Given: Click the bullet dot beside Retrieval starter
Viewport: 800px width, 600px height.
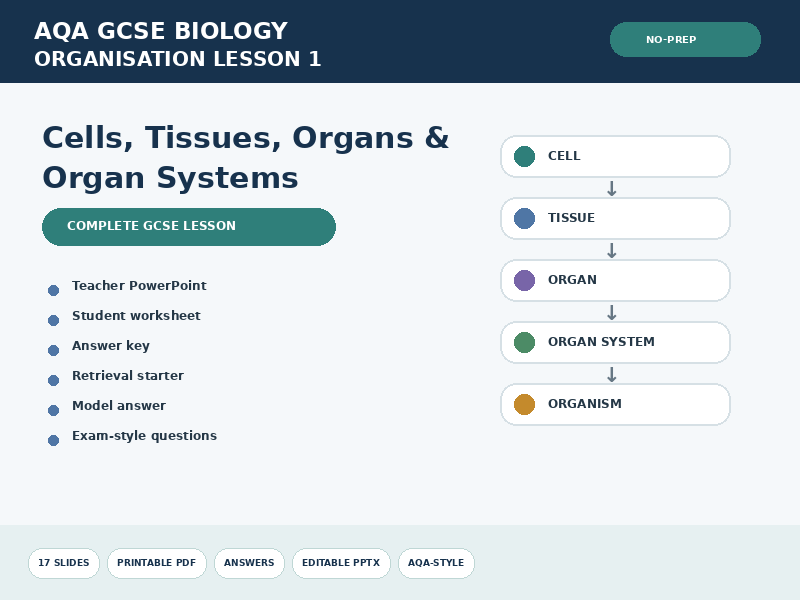Looking at the screenshot, I should [x=54, y=380].
